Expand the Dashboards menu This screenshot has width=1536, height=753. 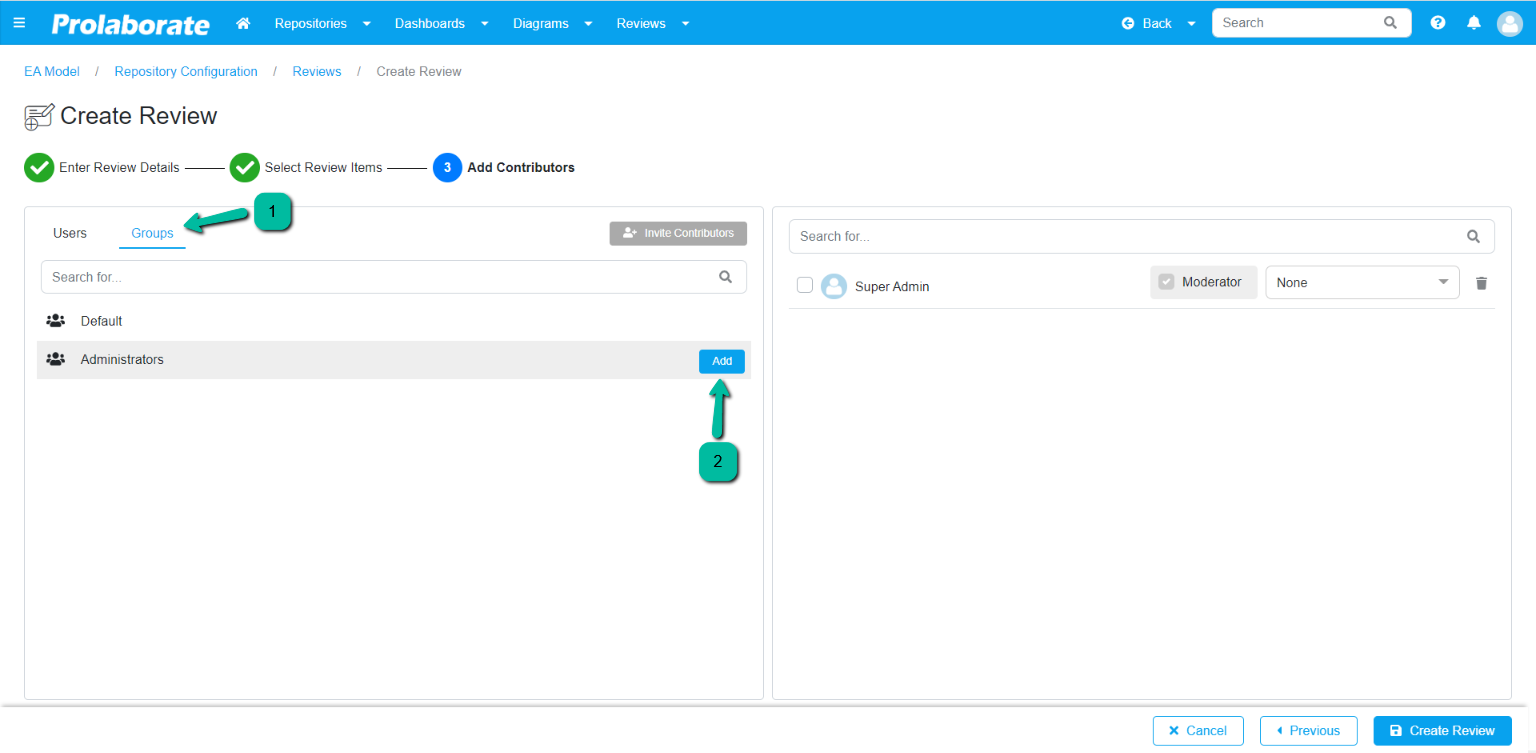(x=441, y=23)
